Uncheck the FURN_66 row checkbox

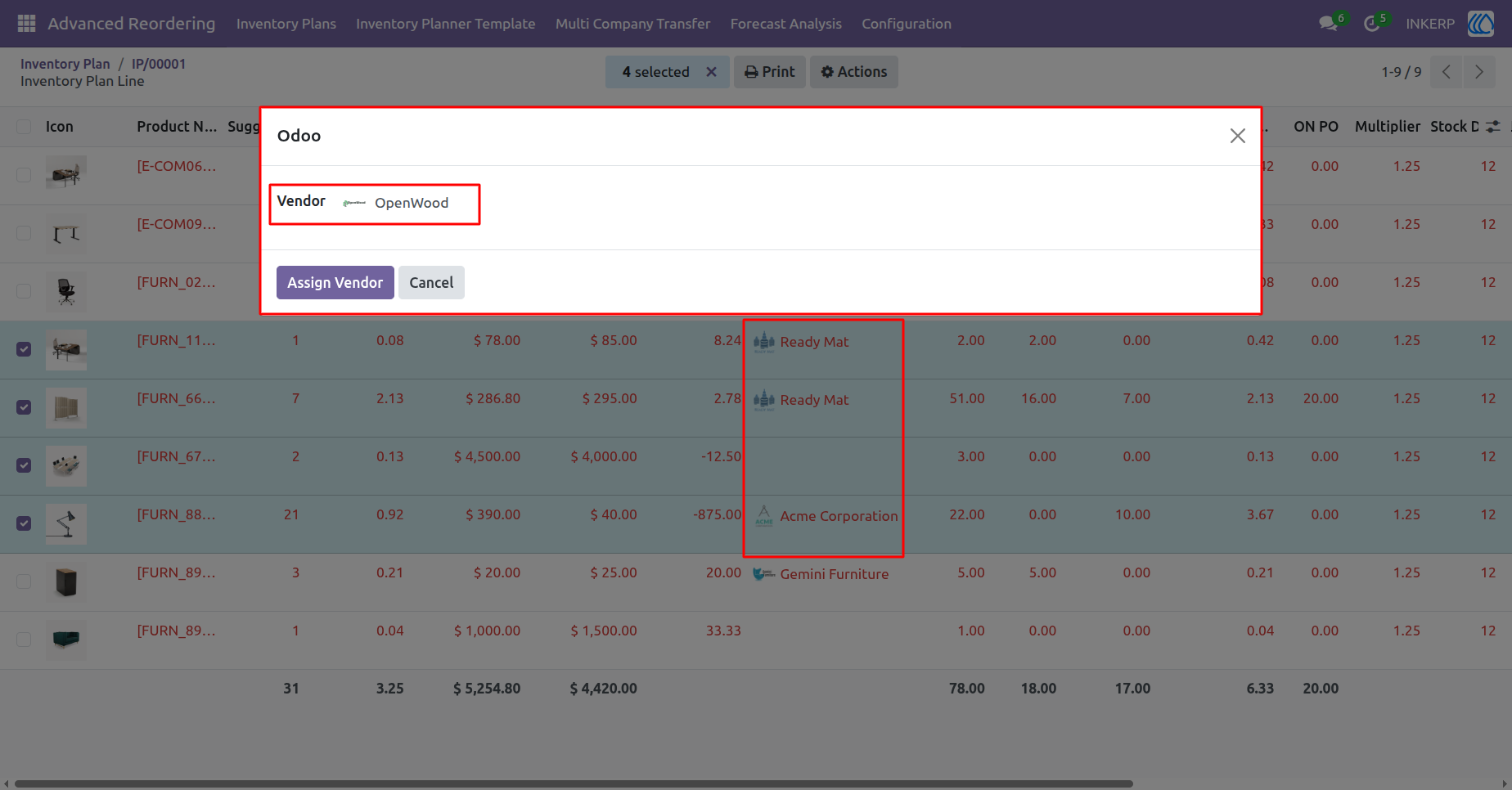coord(24,407)
